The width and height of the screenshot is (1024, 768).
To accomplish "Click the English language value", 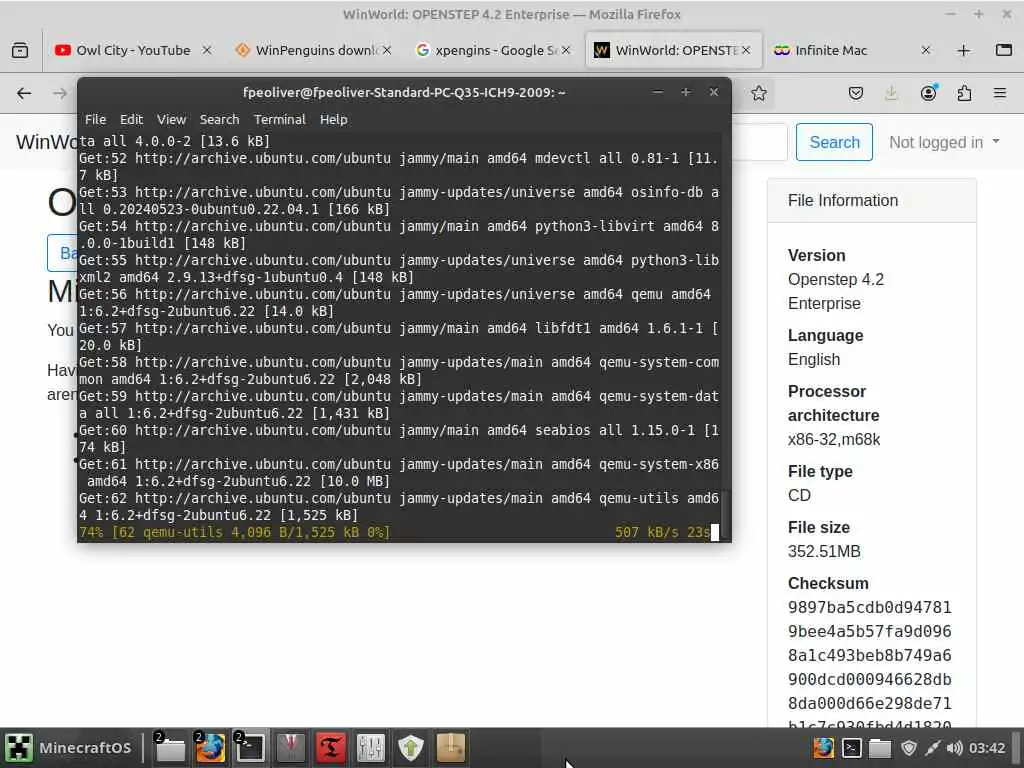I will pyautogui.click(x=814, y=360).
